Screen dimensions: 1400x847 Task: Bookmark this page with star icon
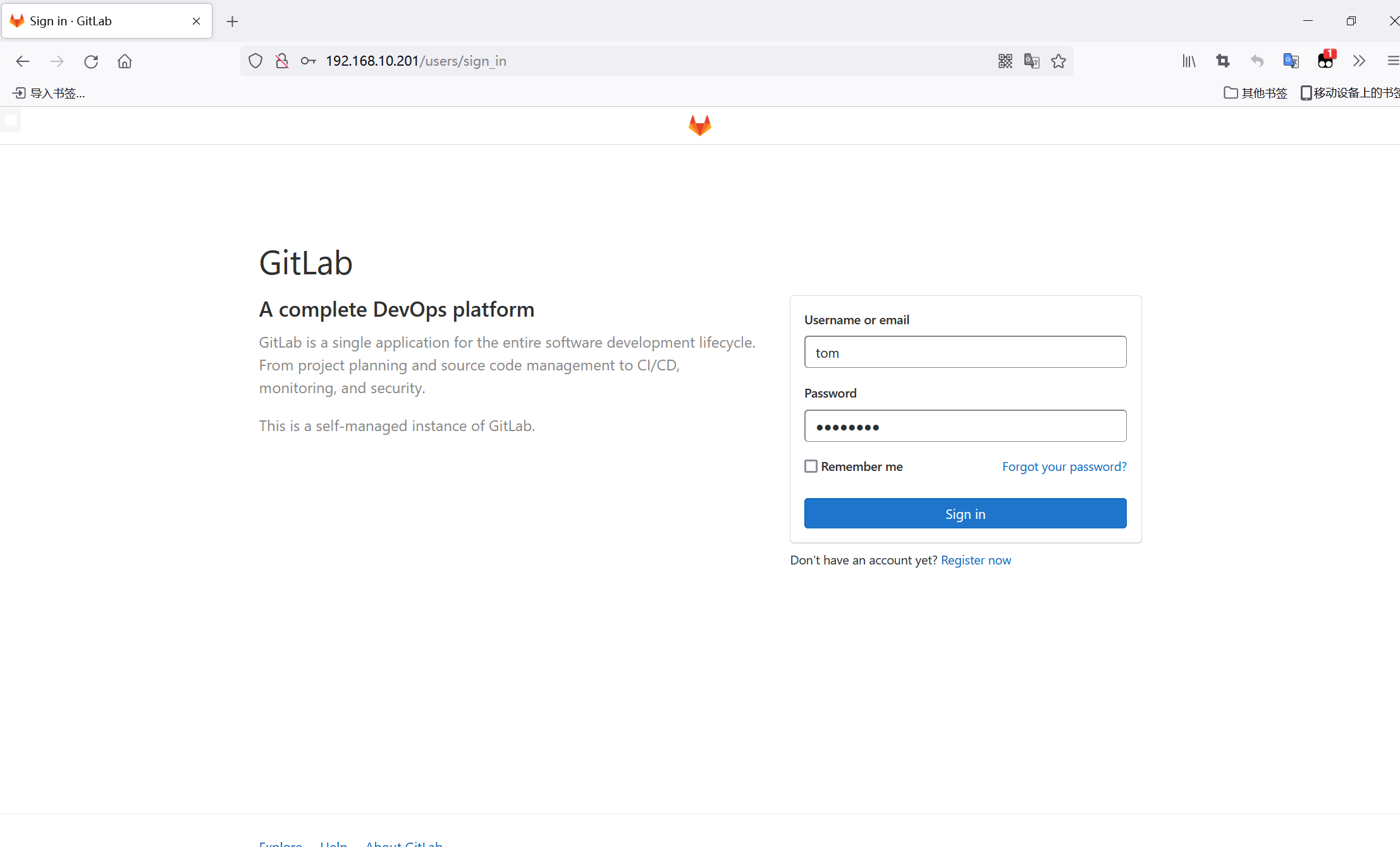click(x=1059, y=61)
